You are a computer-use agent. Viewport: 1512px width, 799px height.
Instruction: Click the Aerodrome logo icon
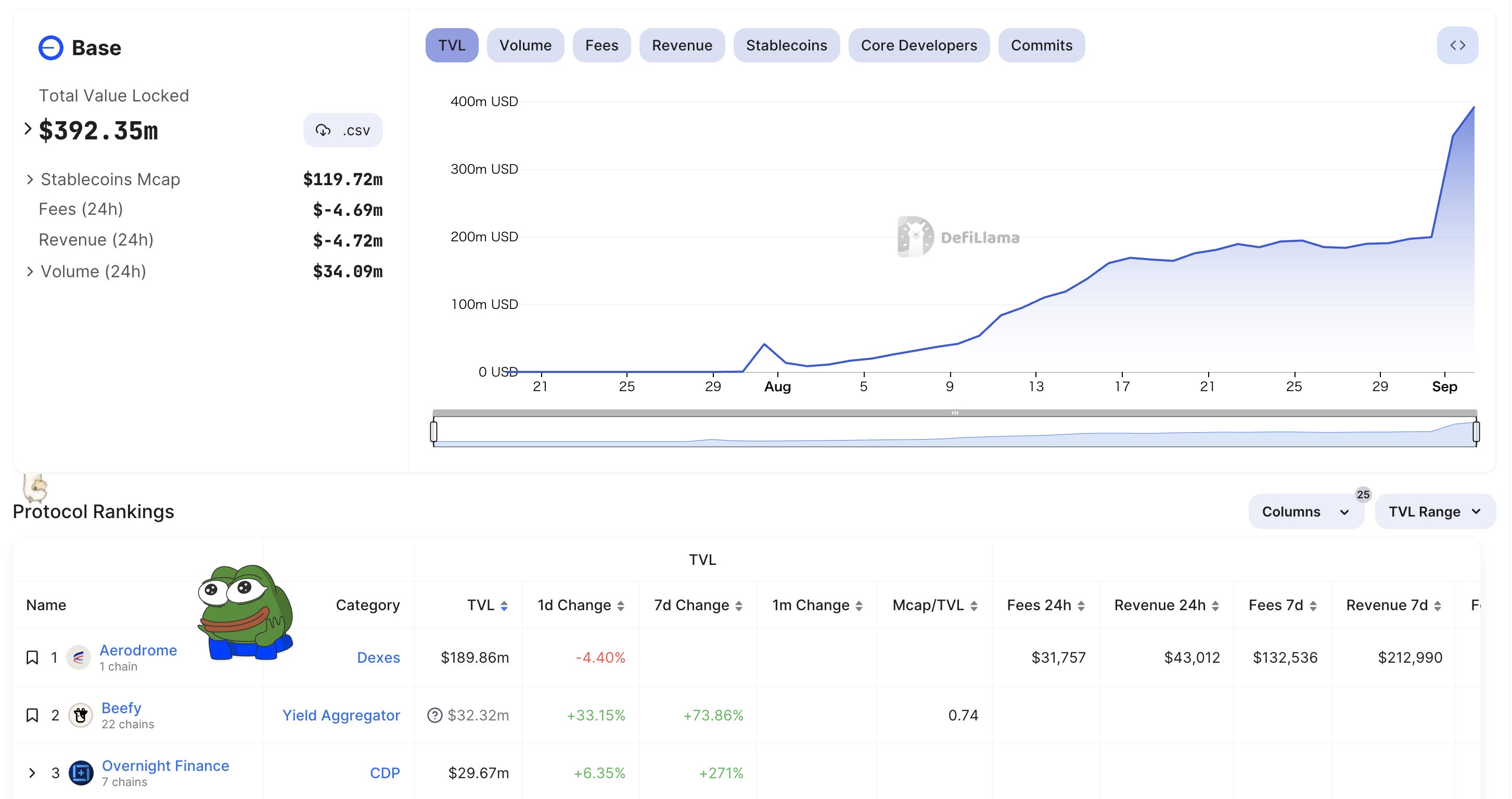click(x=79, y=658)
